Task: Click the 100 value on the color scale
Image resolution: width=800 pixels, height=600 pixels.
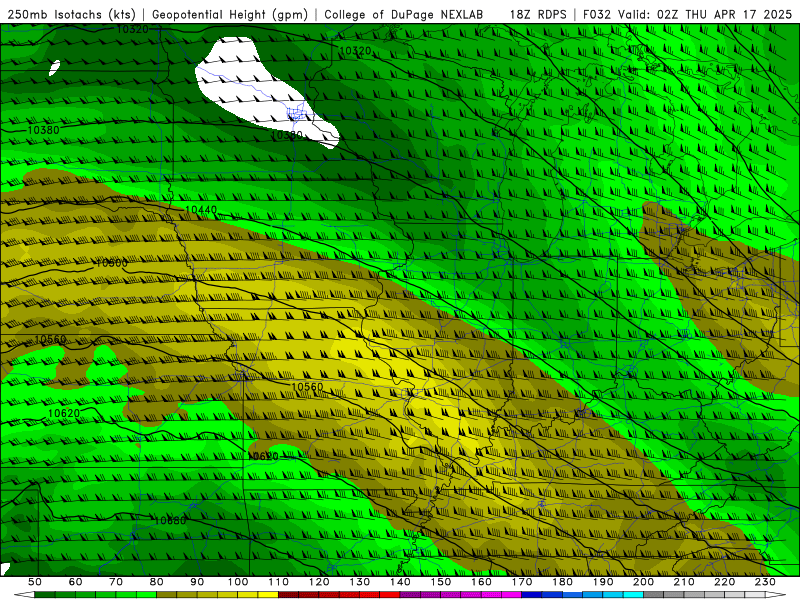Action: tap(238, 582)
